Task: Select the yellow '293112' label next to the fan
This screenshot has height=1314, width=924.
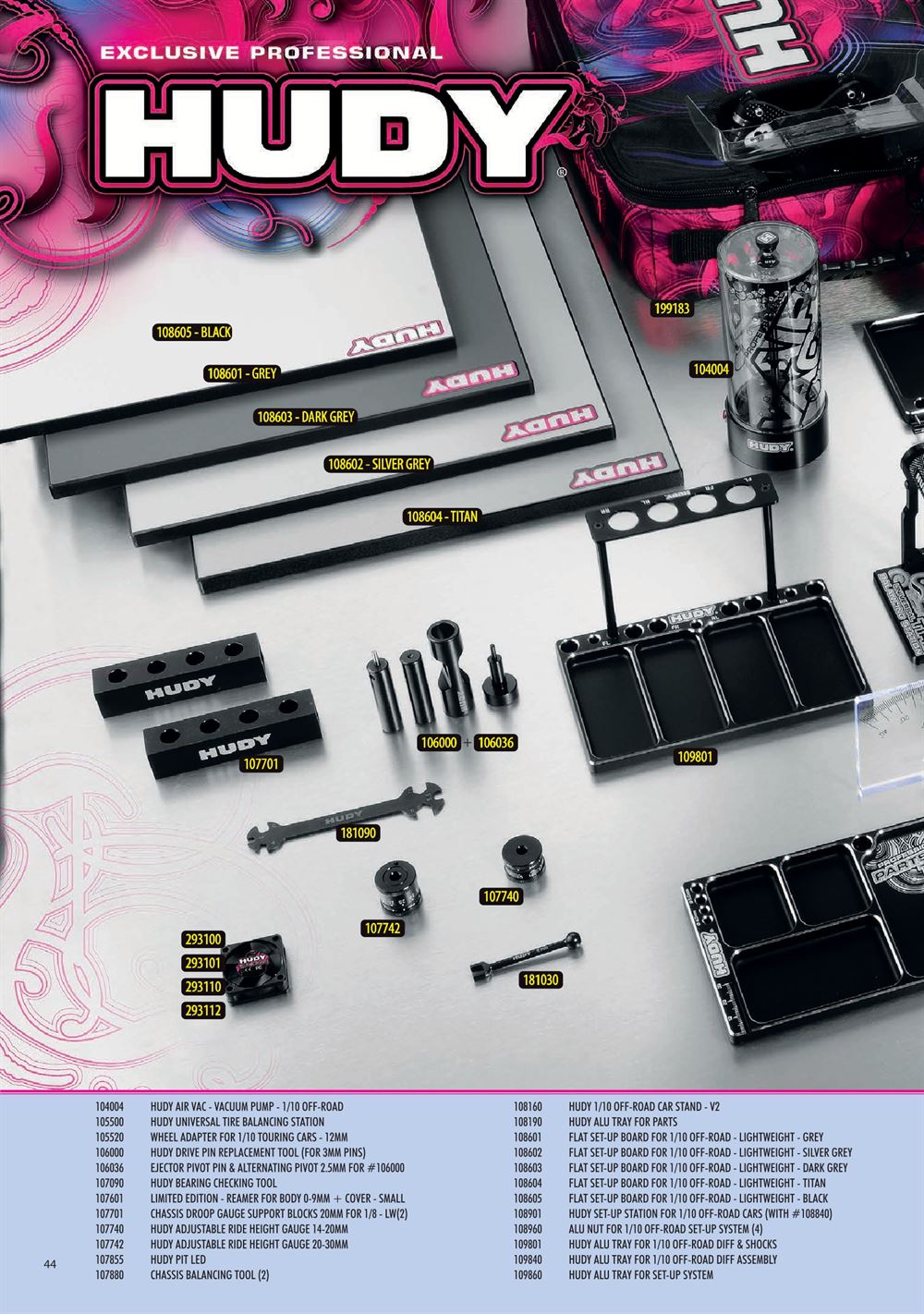Action: pos(203,1011)
